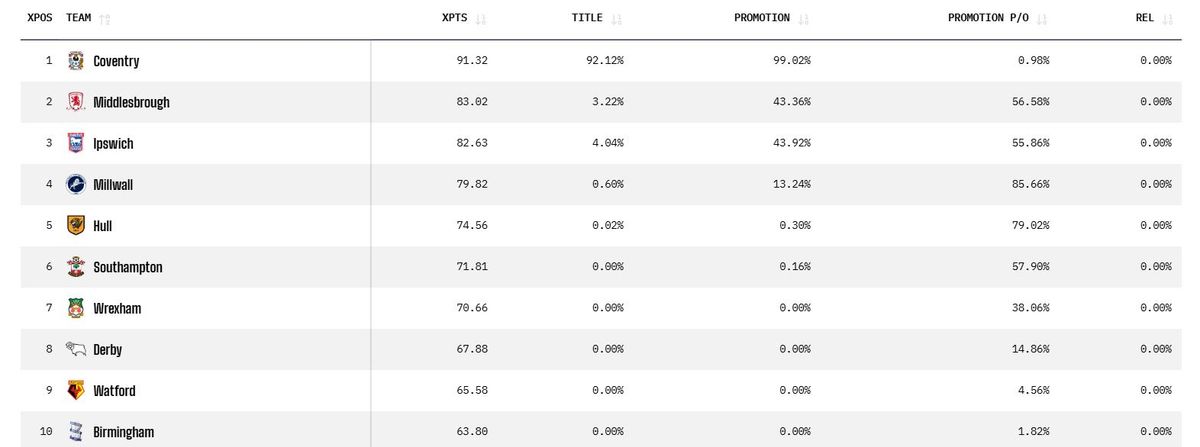Click the Ipswich club crest icon
This screenshot has width=1200, height=447.
pyautogui.click(x=76, y=143)
